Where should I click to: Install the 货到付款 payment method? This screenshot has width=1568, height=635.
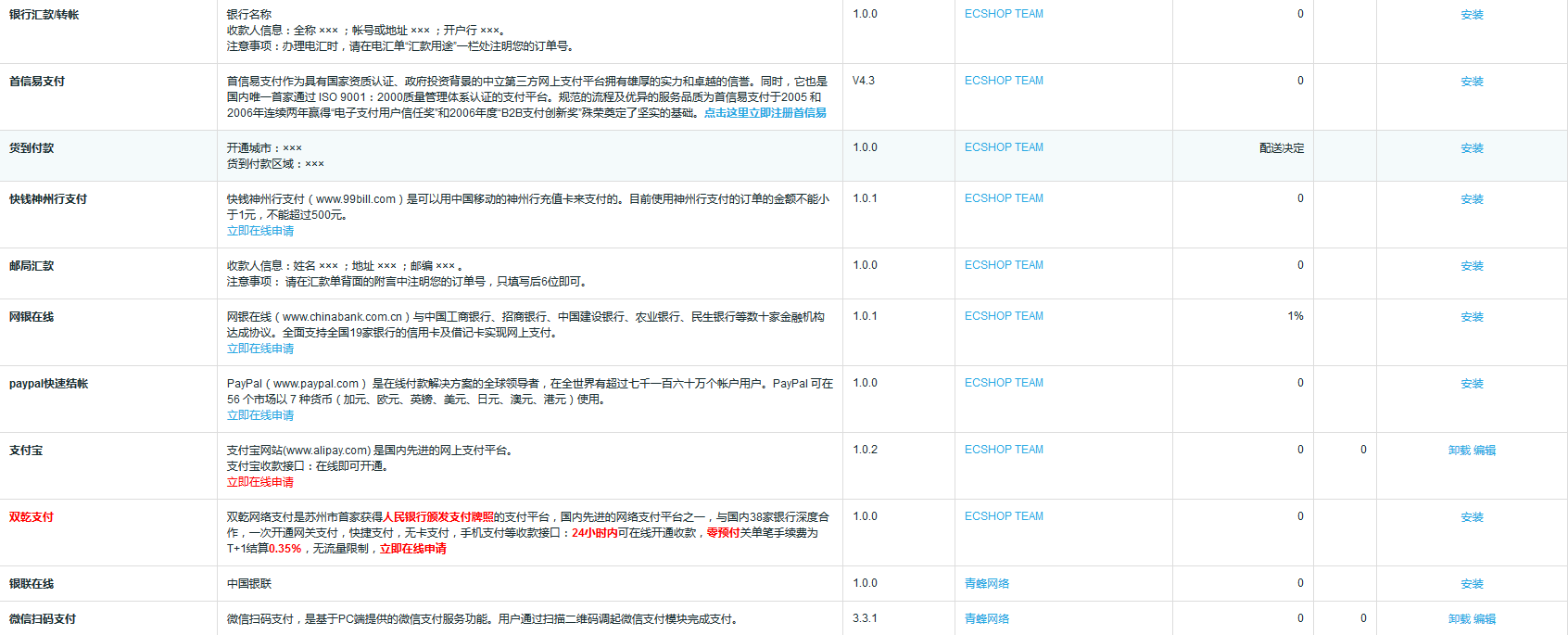(x=1472, y=148)
